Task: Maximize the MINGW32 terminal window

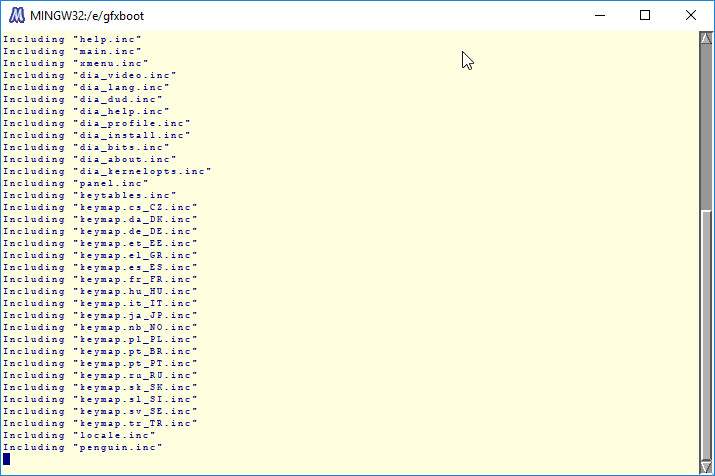Action: (645, 16)
